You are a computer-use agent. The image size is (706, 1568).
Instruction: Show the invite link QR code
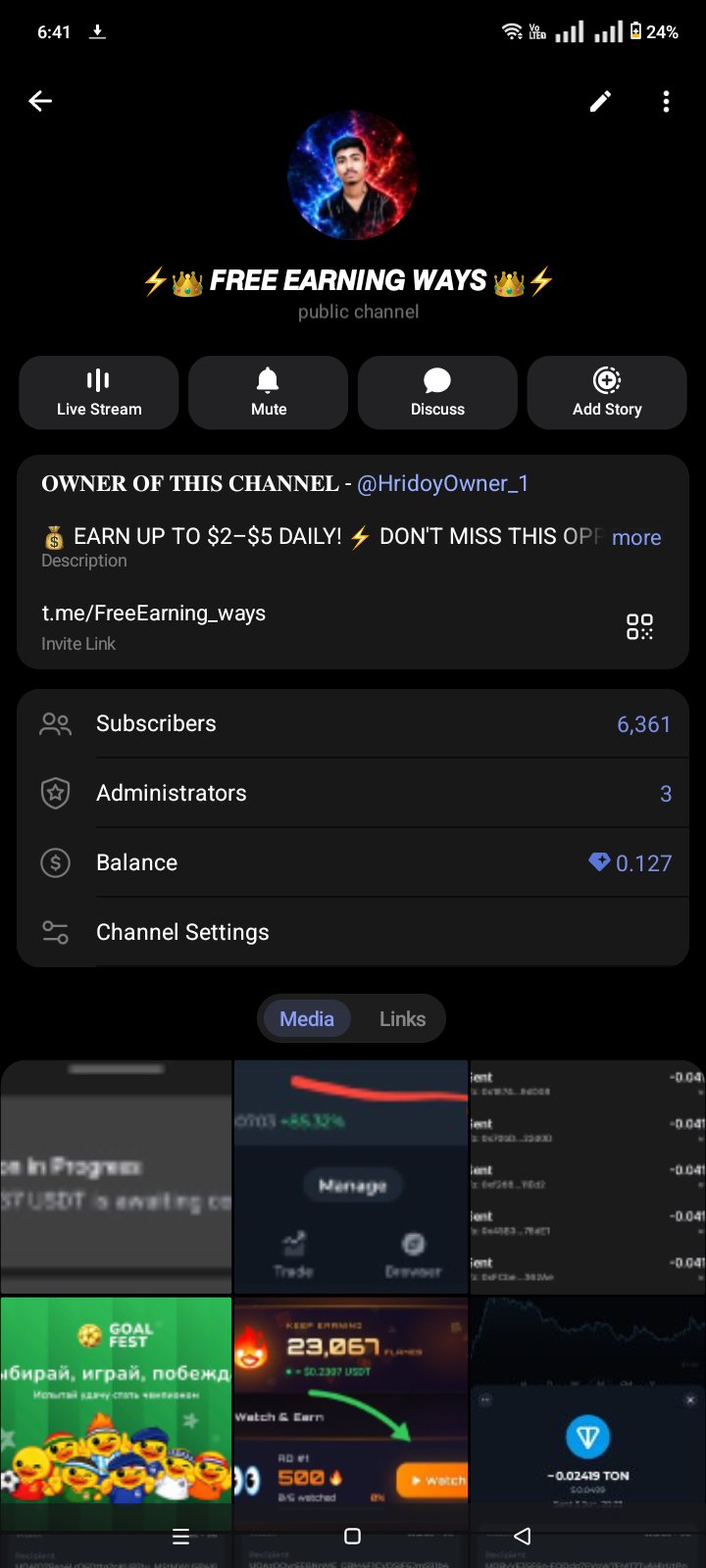coord(639,626)
